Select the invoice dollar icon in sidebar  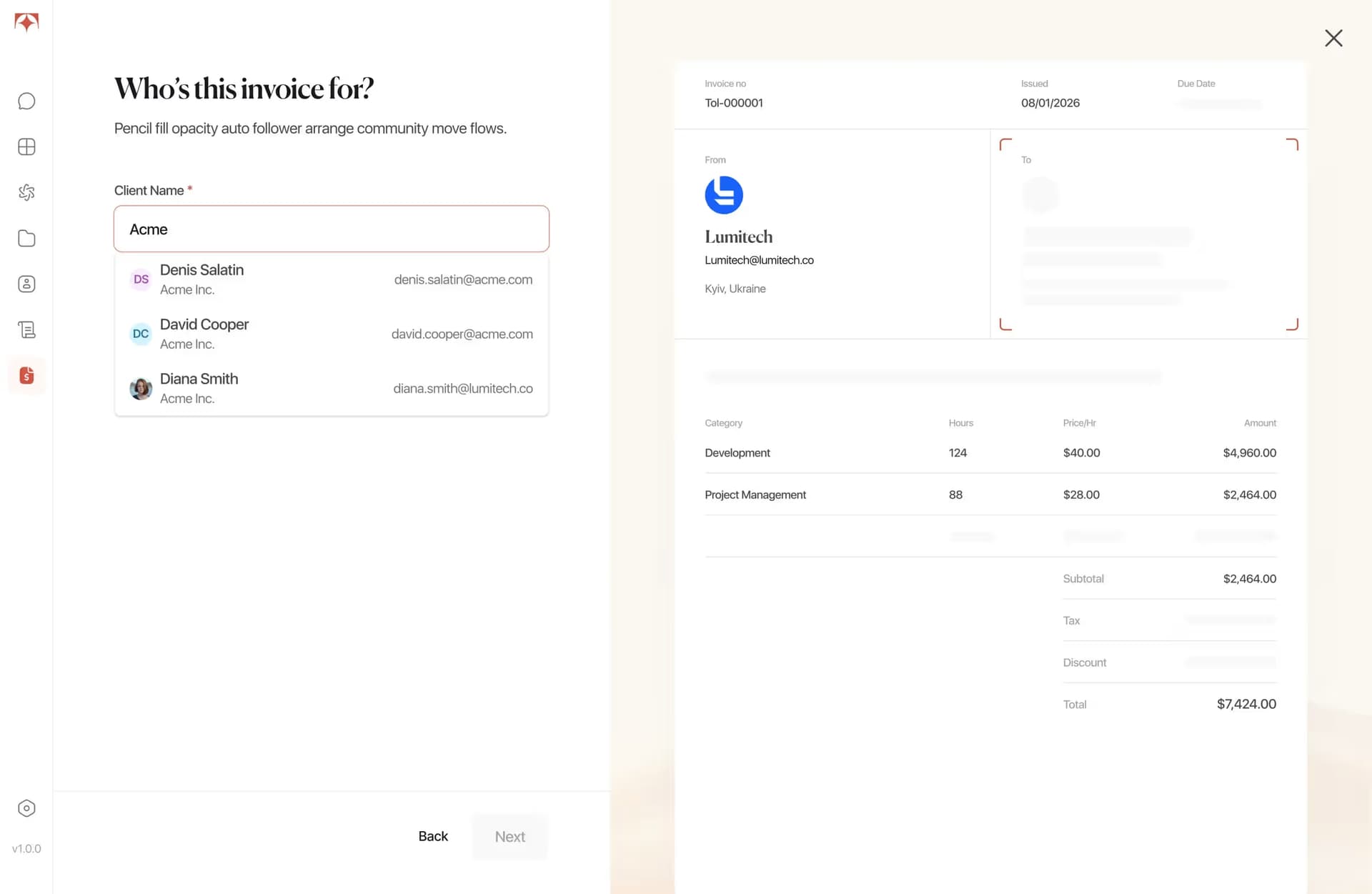click(26, 375)
